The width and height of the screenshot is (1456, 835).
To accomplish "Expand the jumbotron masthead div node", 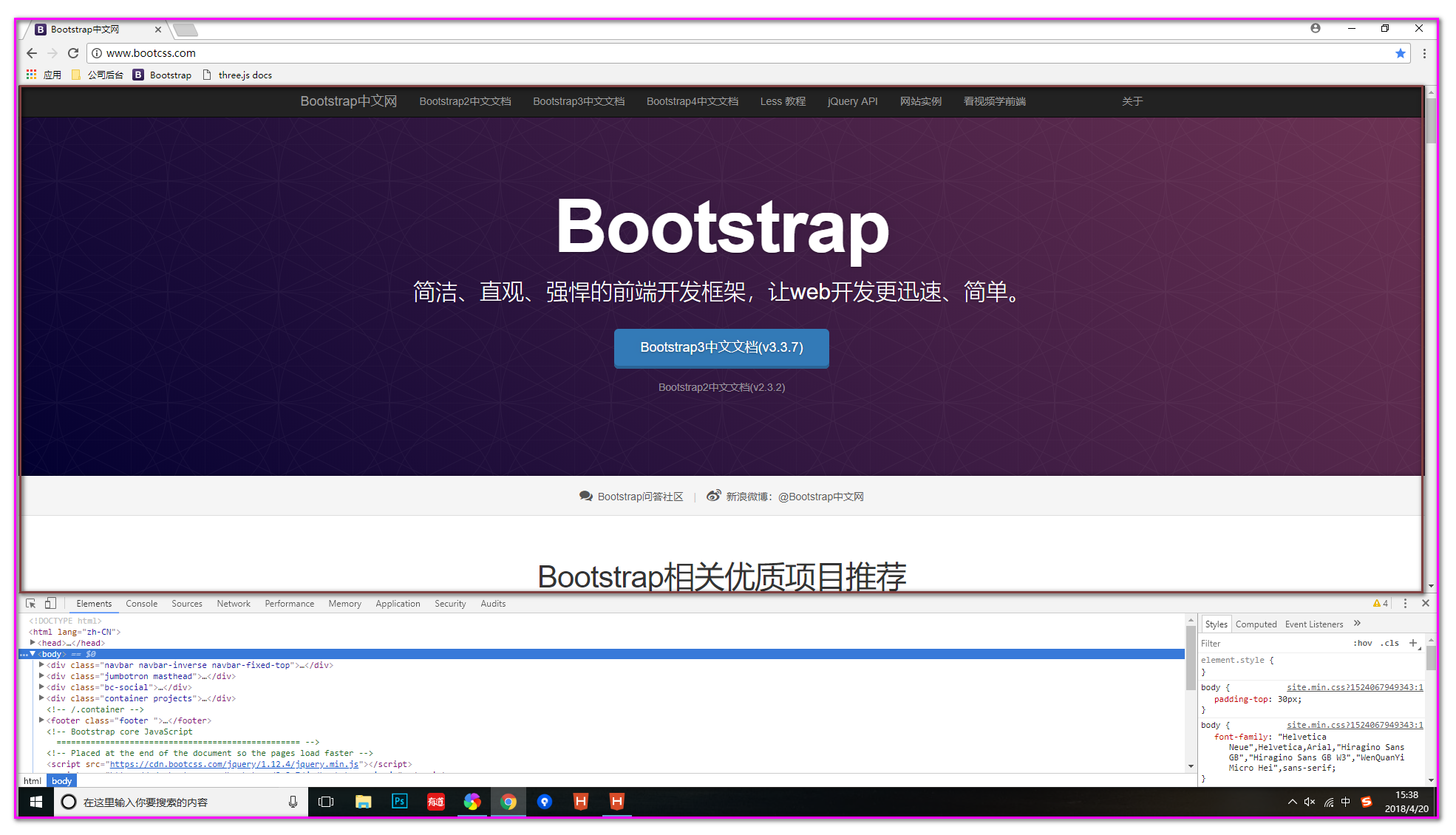I will tap(41, 676).
